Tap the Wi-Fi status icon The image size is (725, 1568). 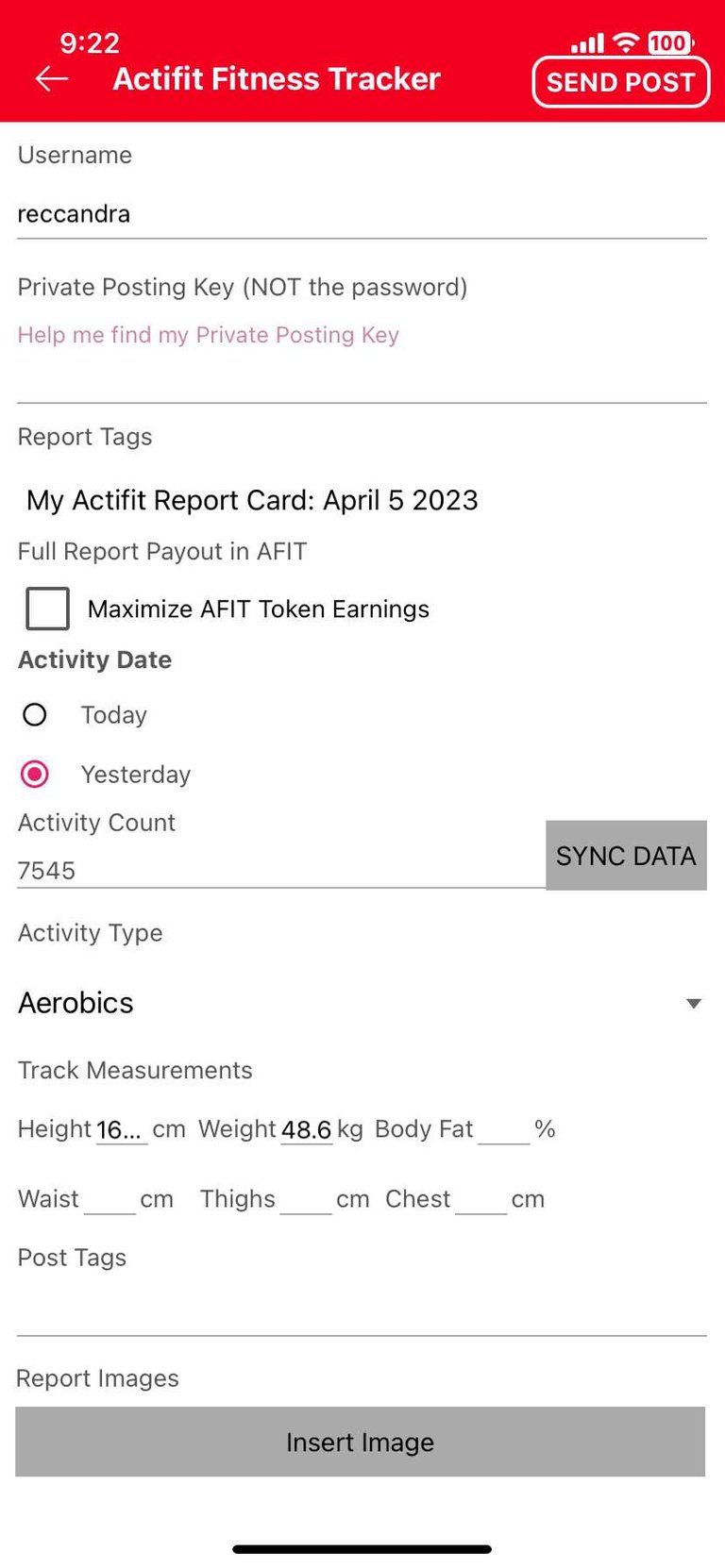(626, 42)
